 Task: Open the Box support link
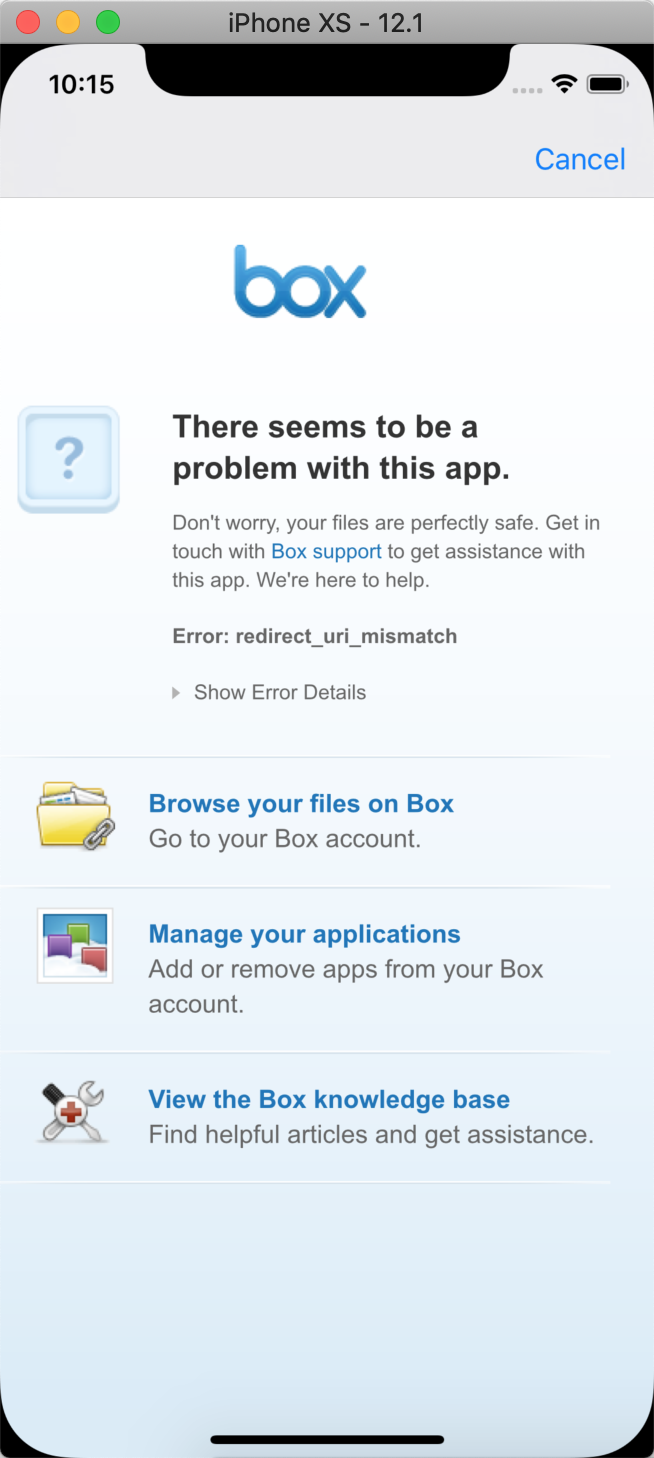coord(325,551)
